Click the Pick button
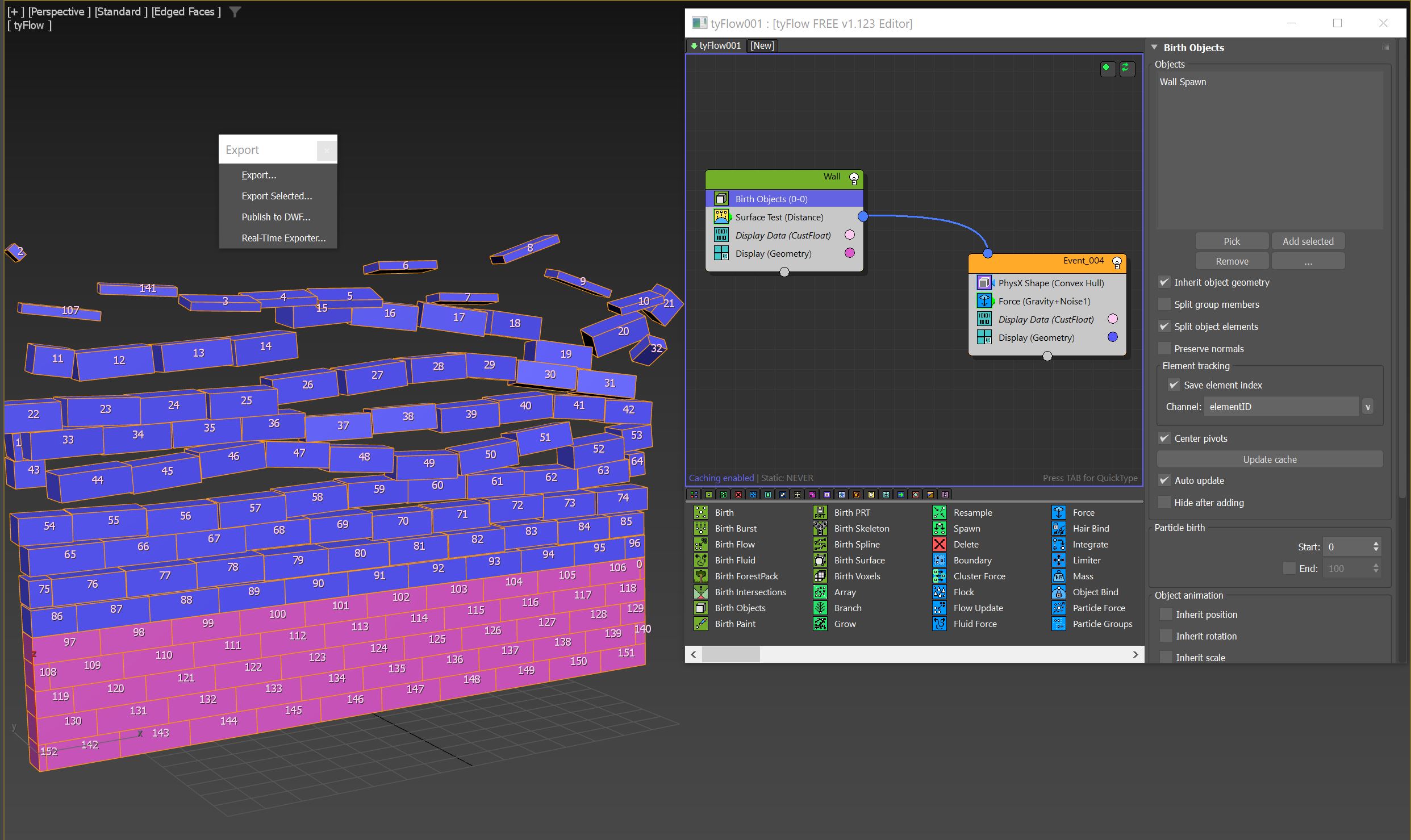This screenshot has height=840, width=1411. (x=1232, y=241)
